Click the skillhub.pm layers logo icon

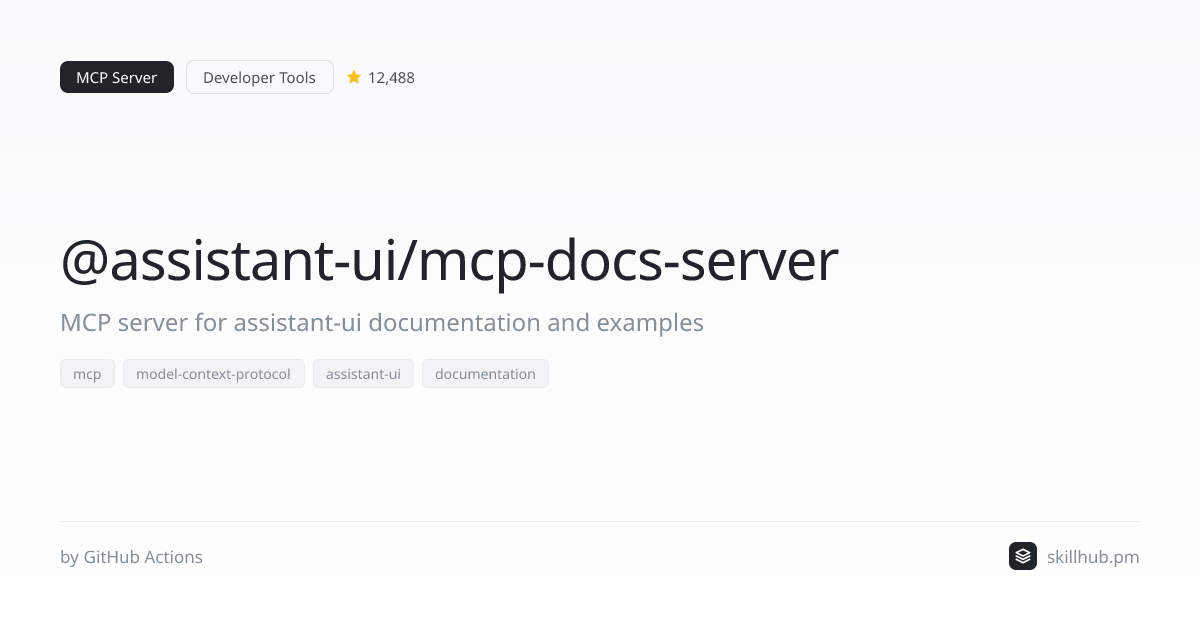(1023, 556)
